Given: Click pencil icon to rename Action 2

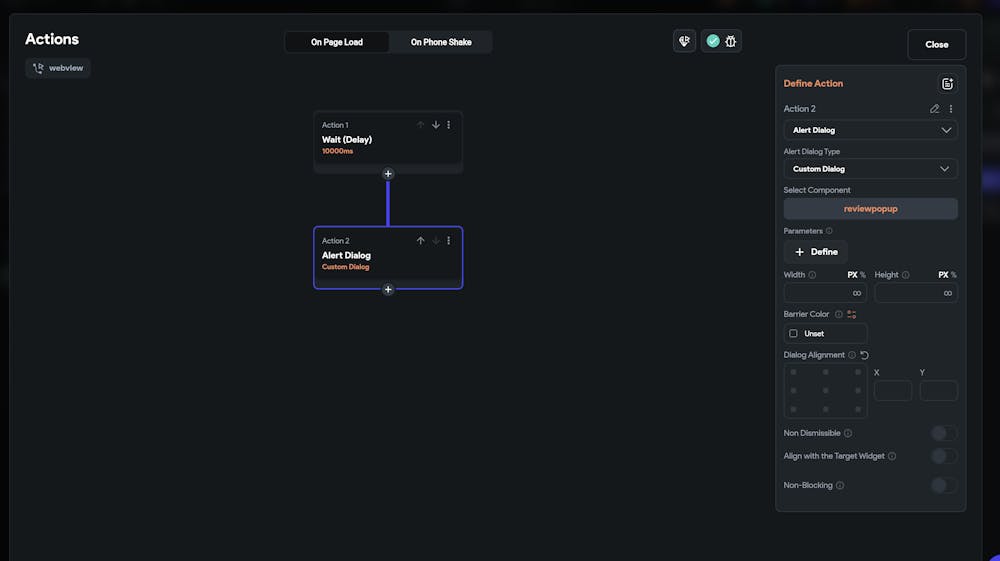Looking at the screenshot, I should point(934,109).
